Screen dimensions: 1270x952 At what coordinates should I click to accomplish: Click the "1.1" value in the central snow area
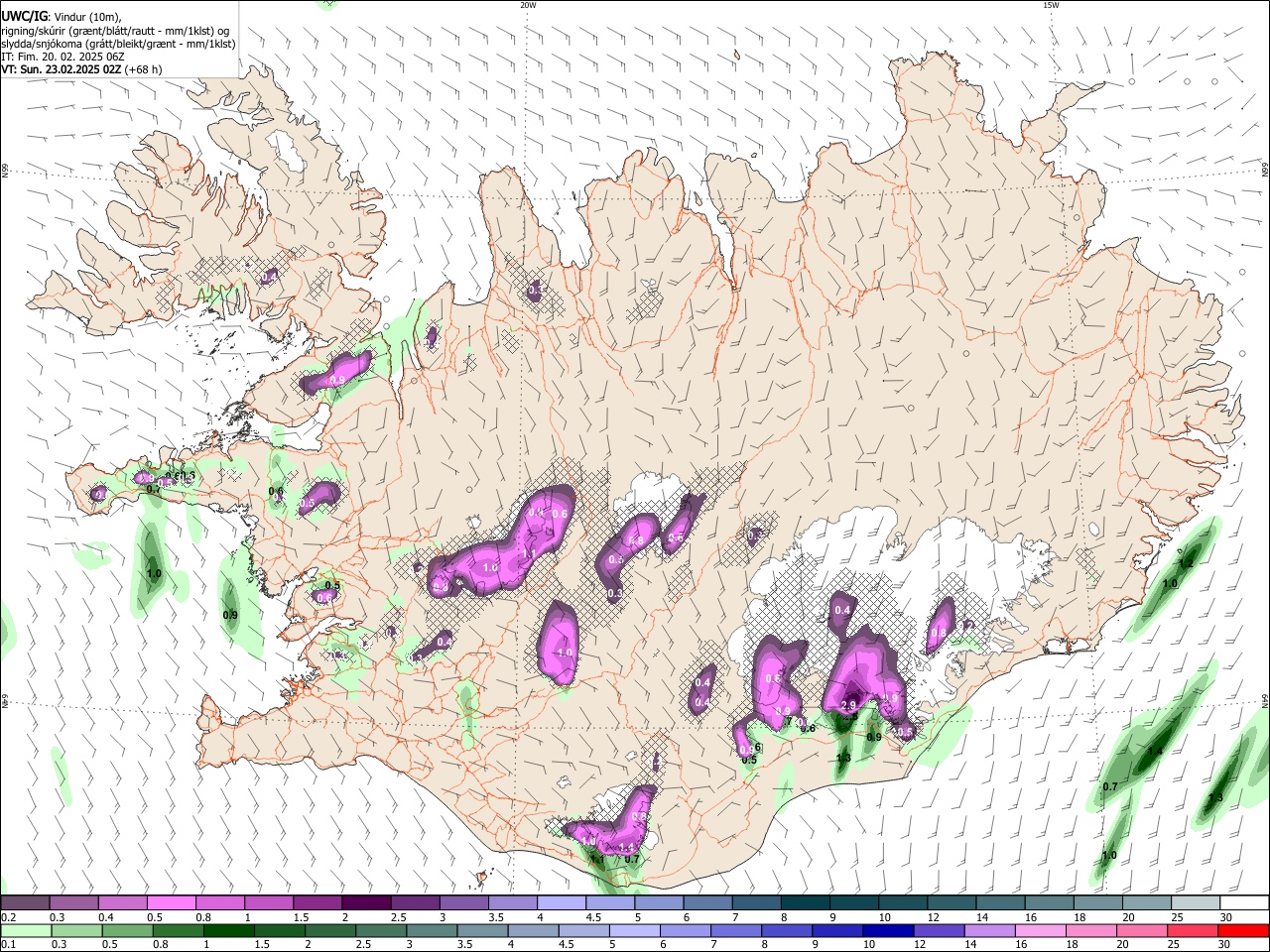tap(529, 554)
